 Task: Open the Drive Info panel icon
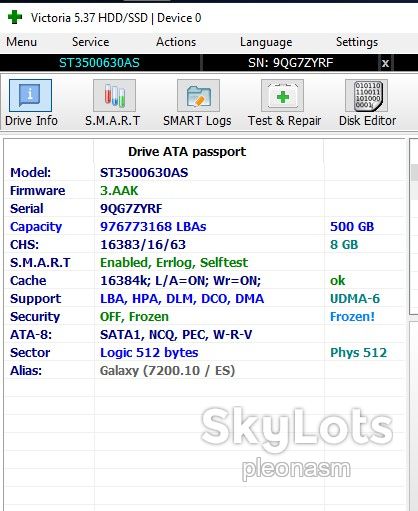coord(30,95)
